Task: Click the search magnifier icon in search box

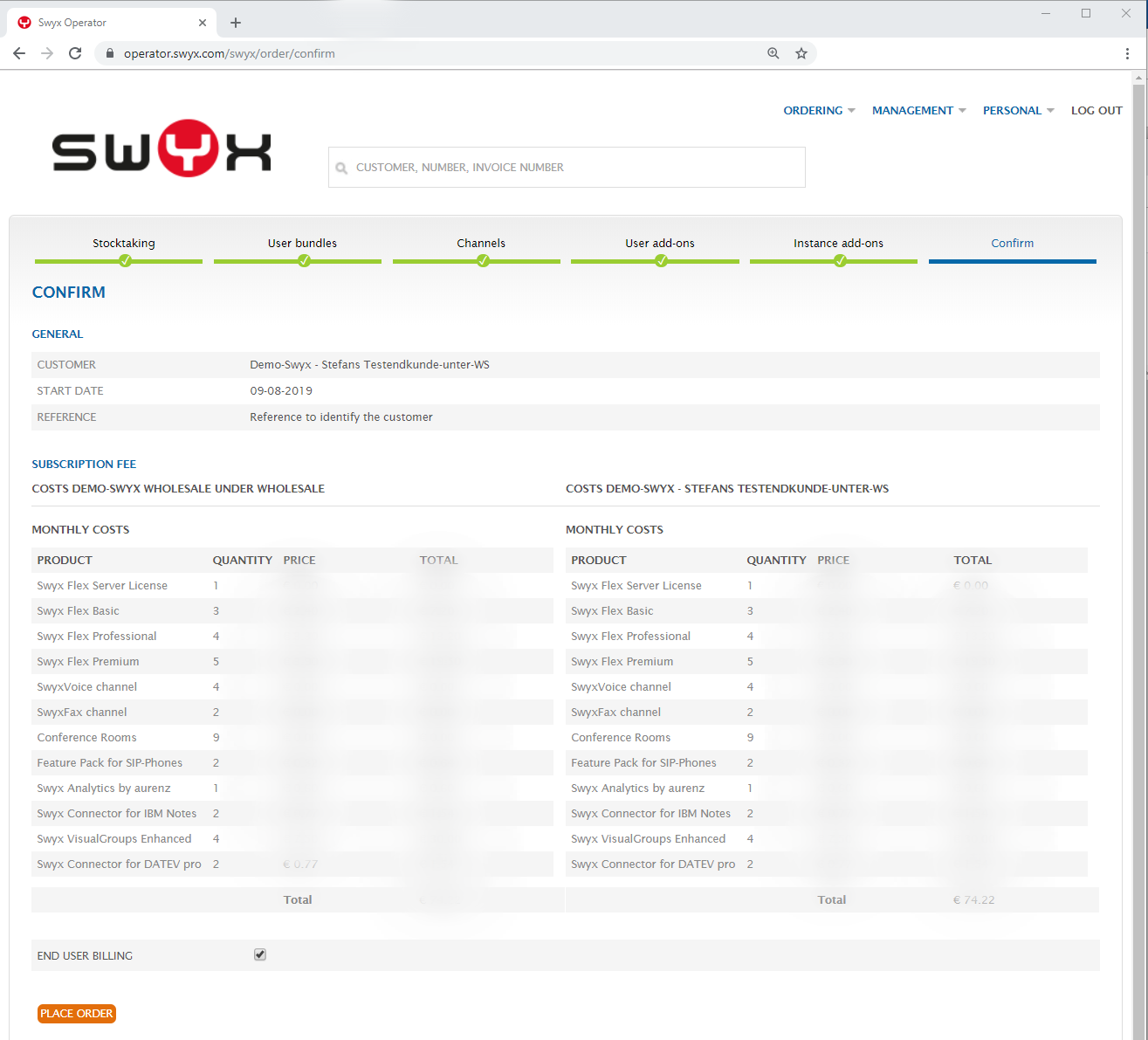Action: click(x=341, y=169)
